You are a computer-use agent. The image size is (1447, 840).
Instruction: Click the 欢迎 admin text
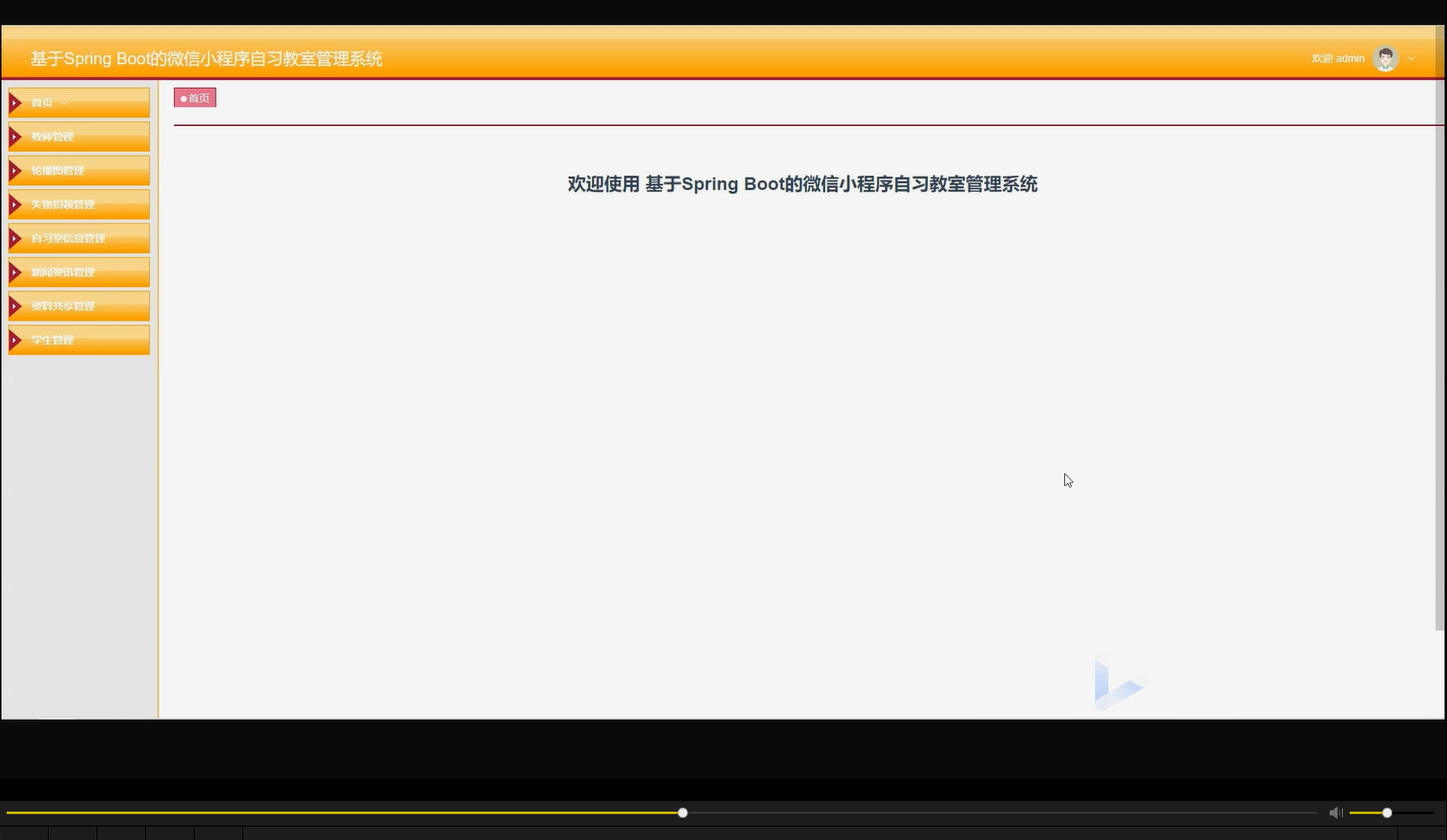point(1337,58)
